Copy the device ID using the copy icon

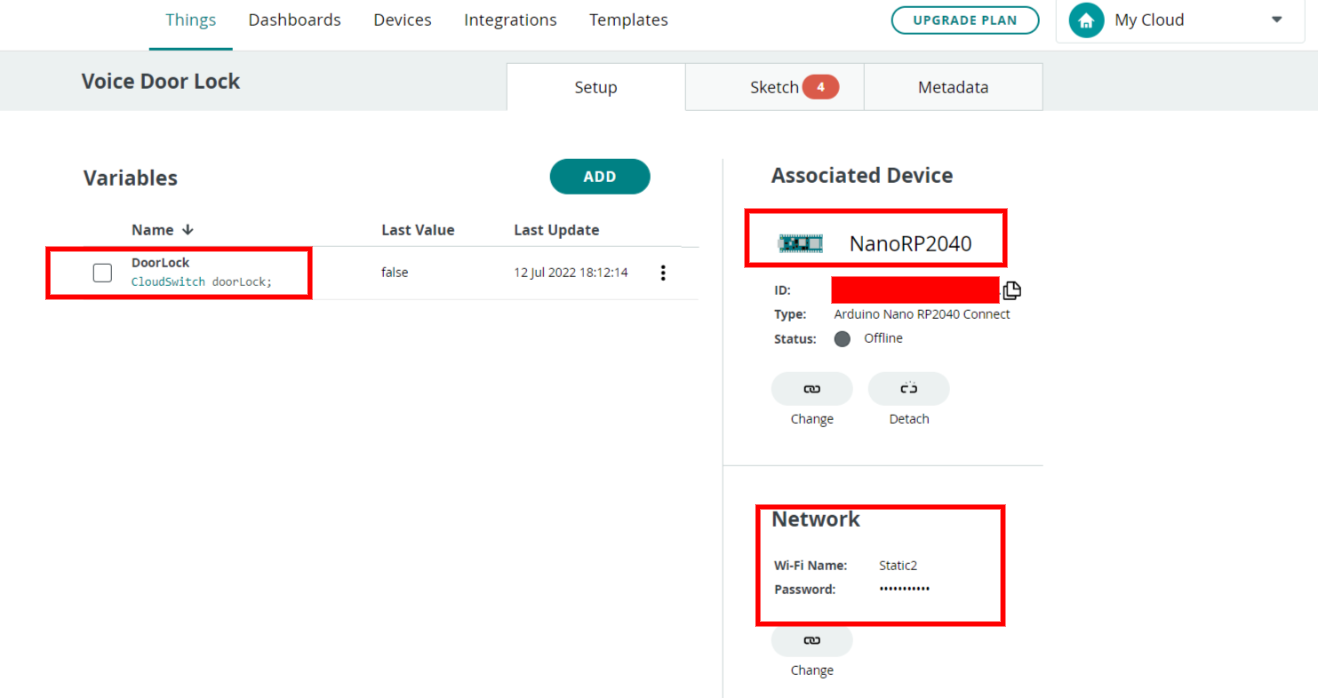[x=1011, y=289]
